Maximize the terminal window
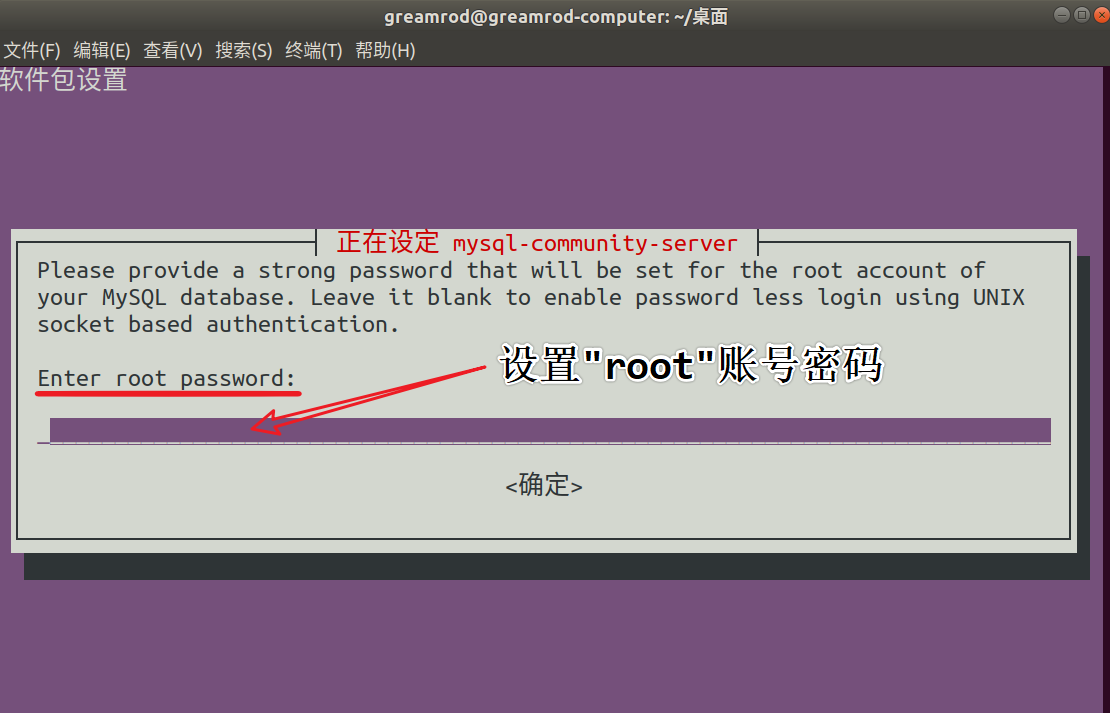The height and width of the screenshot is (713, 1110). click(x=1081, y=14)
